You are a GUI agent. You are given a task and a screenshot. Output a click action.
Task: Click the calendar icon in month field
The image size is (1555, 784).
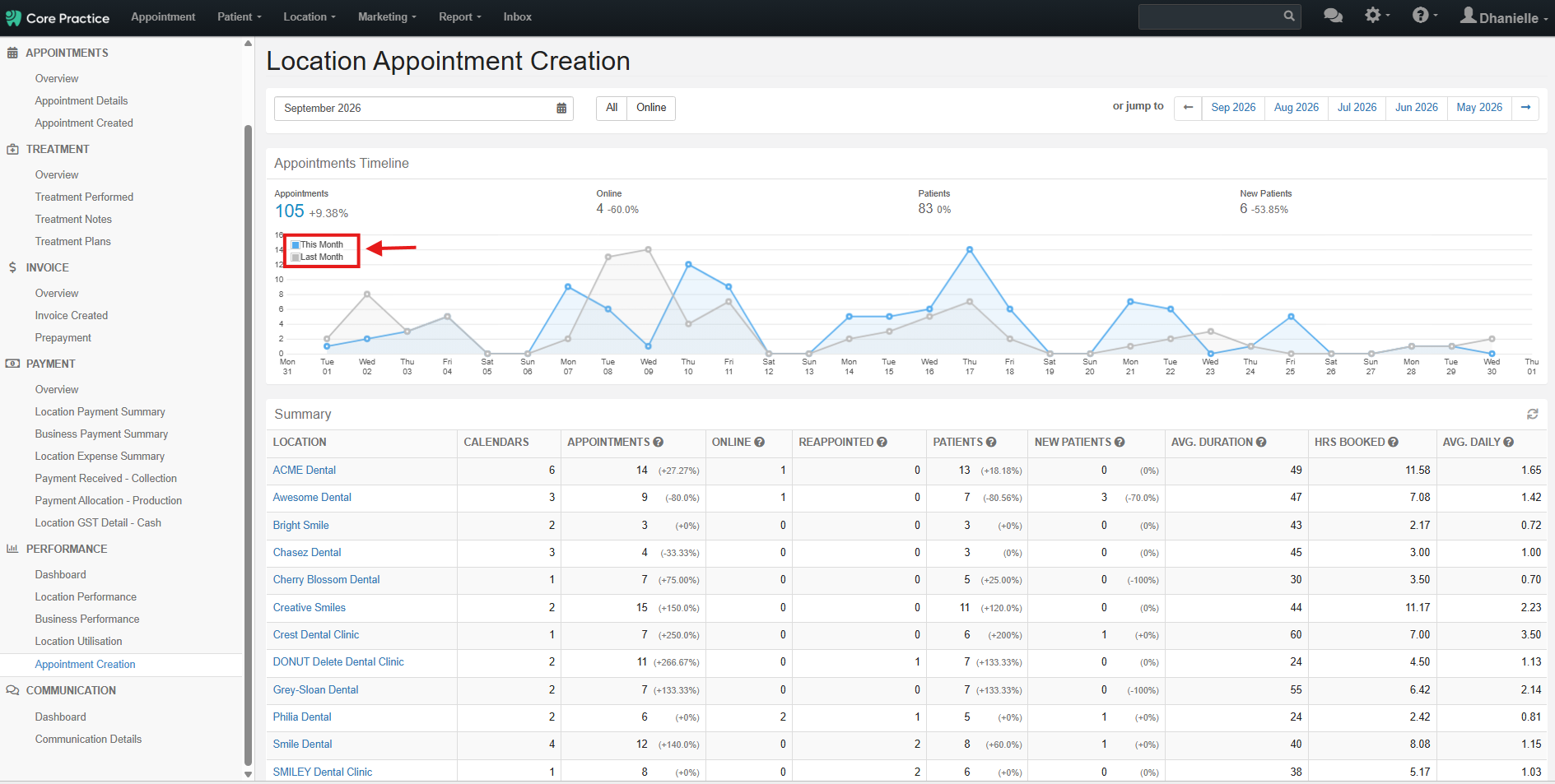[x=561, y=108]
